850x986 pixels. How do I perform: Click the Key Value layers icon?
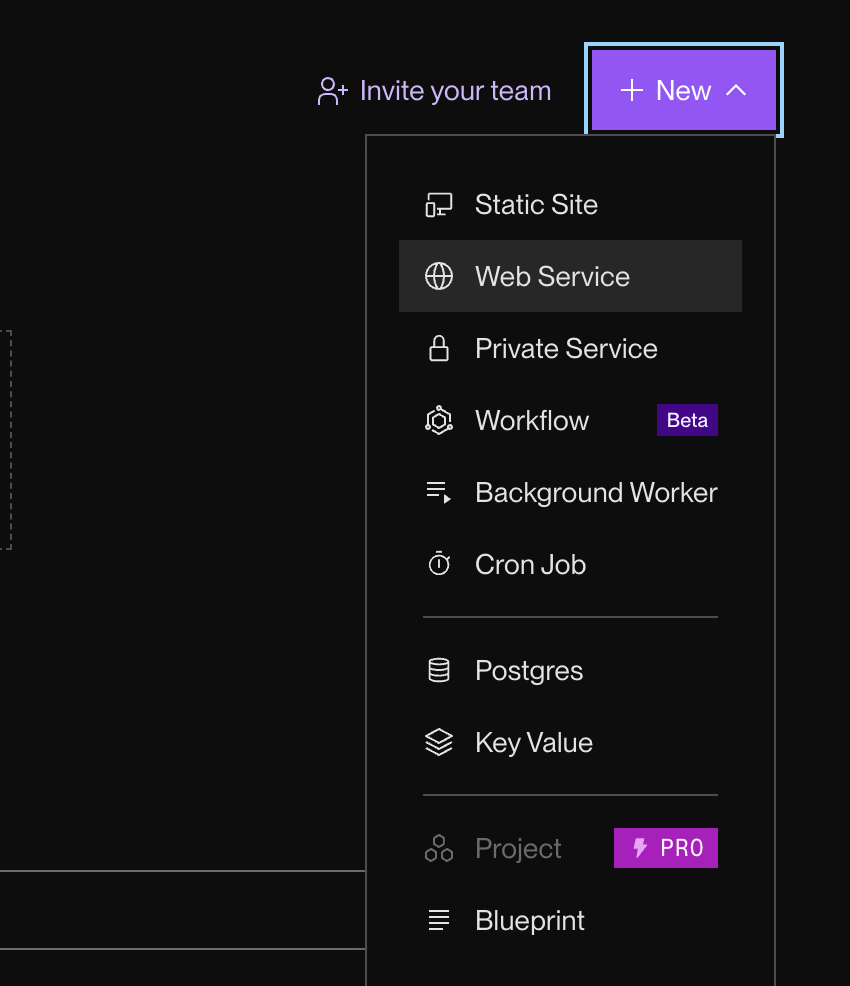[439, 742]
